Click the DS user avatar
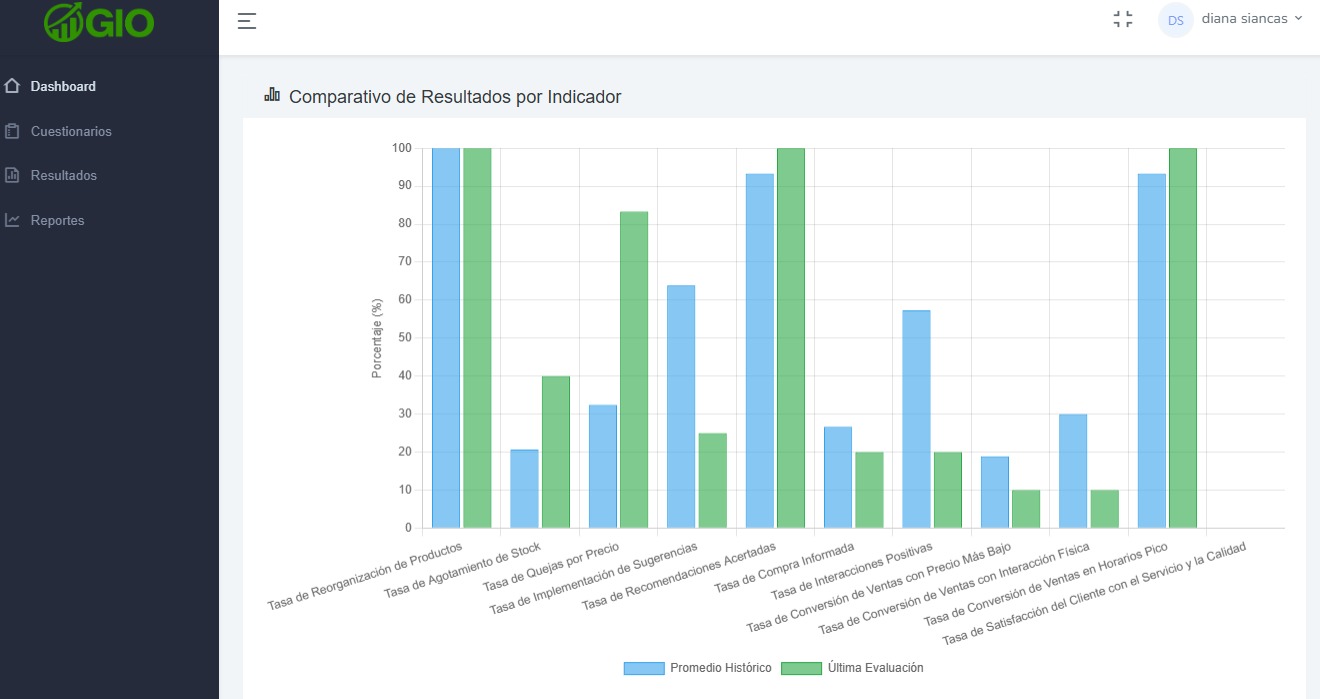 pyautogui.click(x=1175, y=20)
